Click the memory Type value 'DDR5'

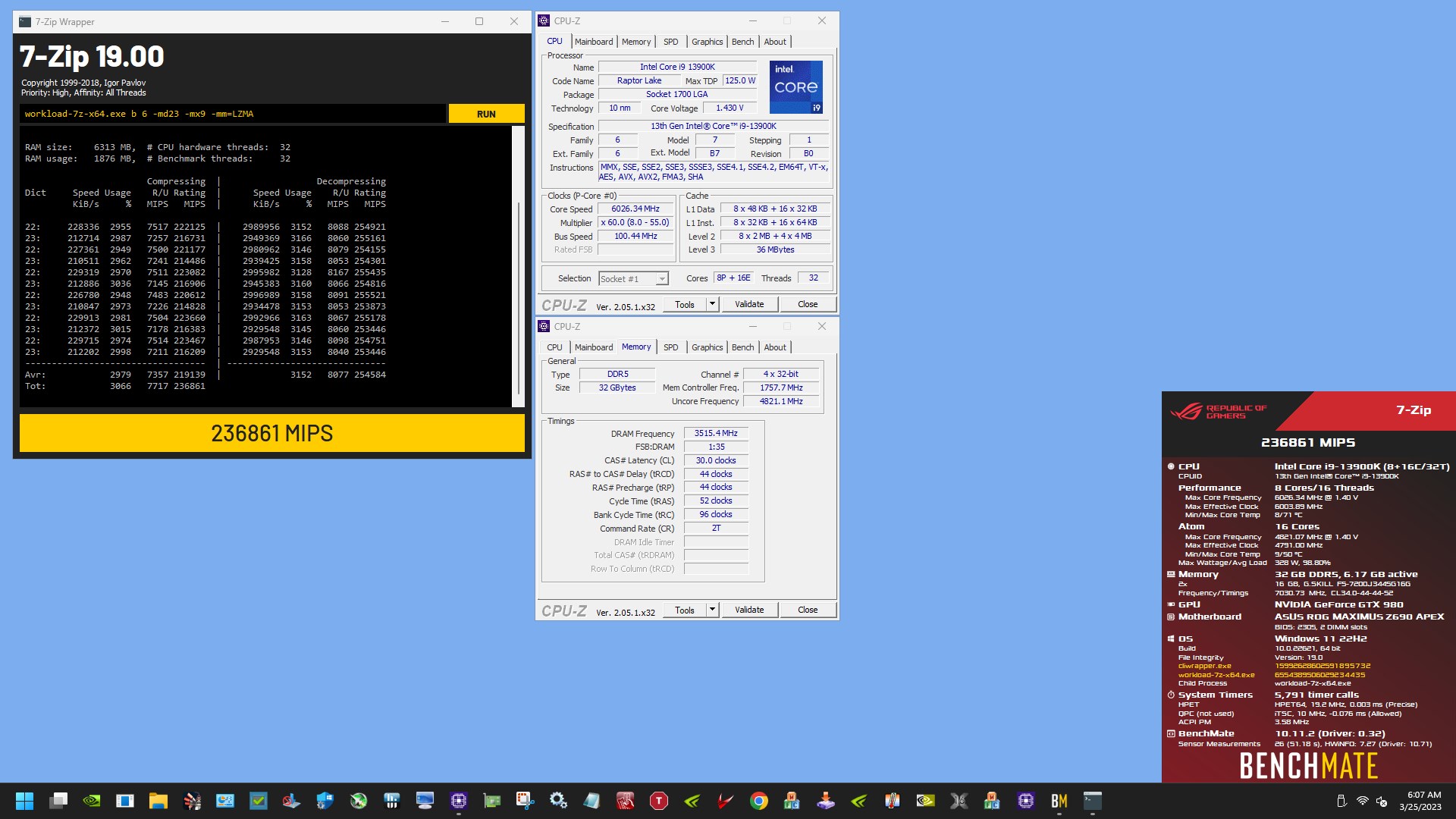click(x=617, y=374)
